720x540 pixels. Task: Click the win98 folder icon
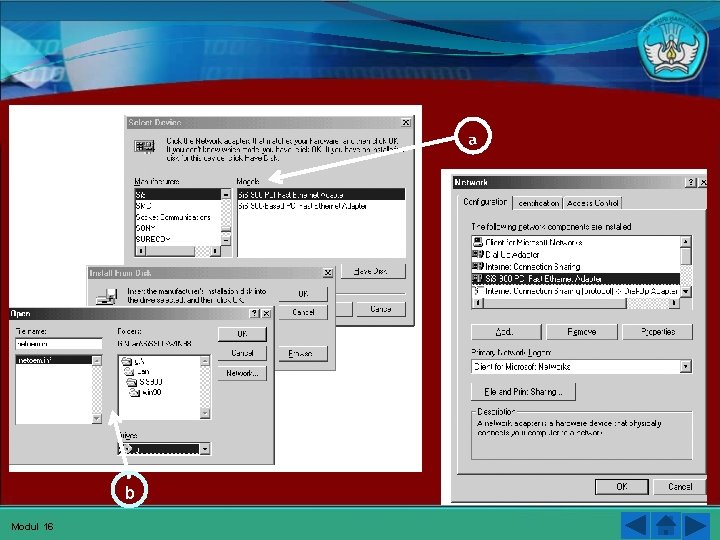135,393
